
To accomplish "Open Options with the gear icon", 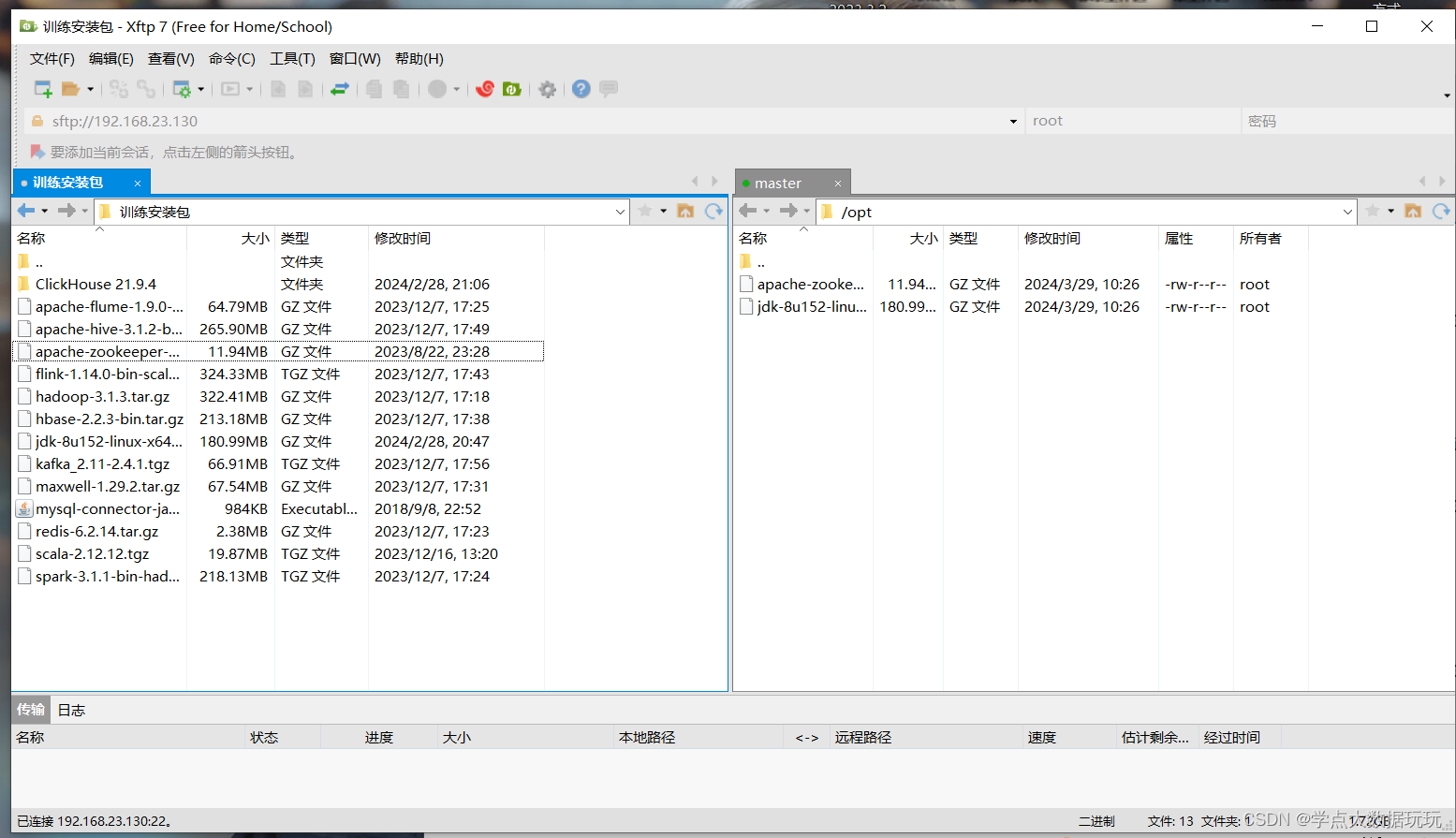I will 548,89.
